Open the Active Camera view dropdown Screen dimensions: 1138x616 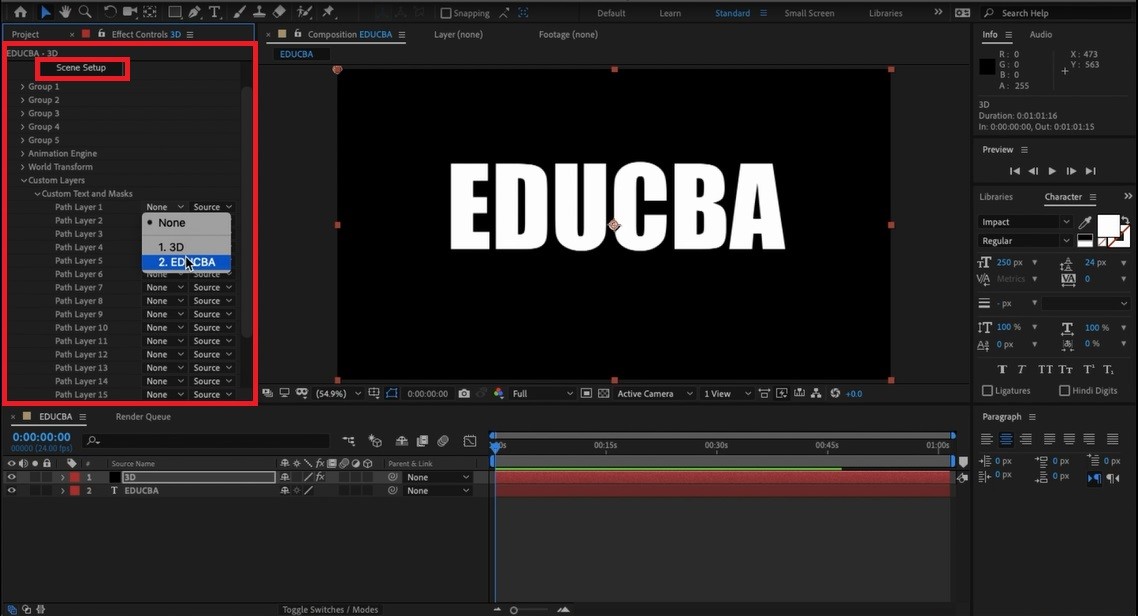pos(654,393)
